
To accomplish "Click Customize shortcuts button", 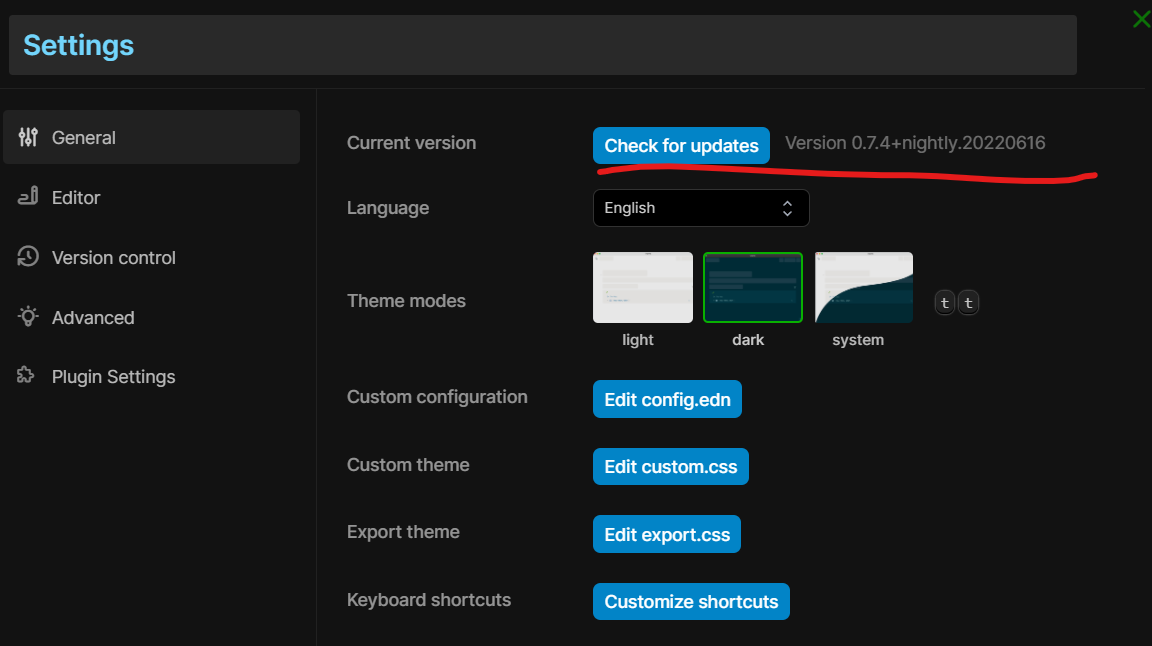I will (690, 601).
